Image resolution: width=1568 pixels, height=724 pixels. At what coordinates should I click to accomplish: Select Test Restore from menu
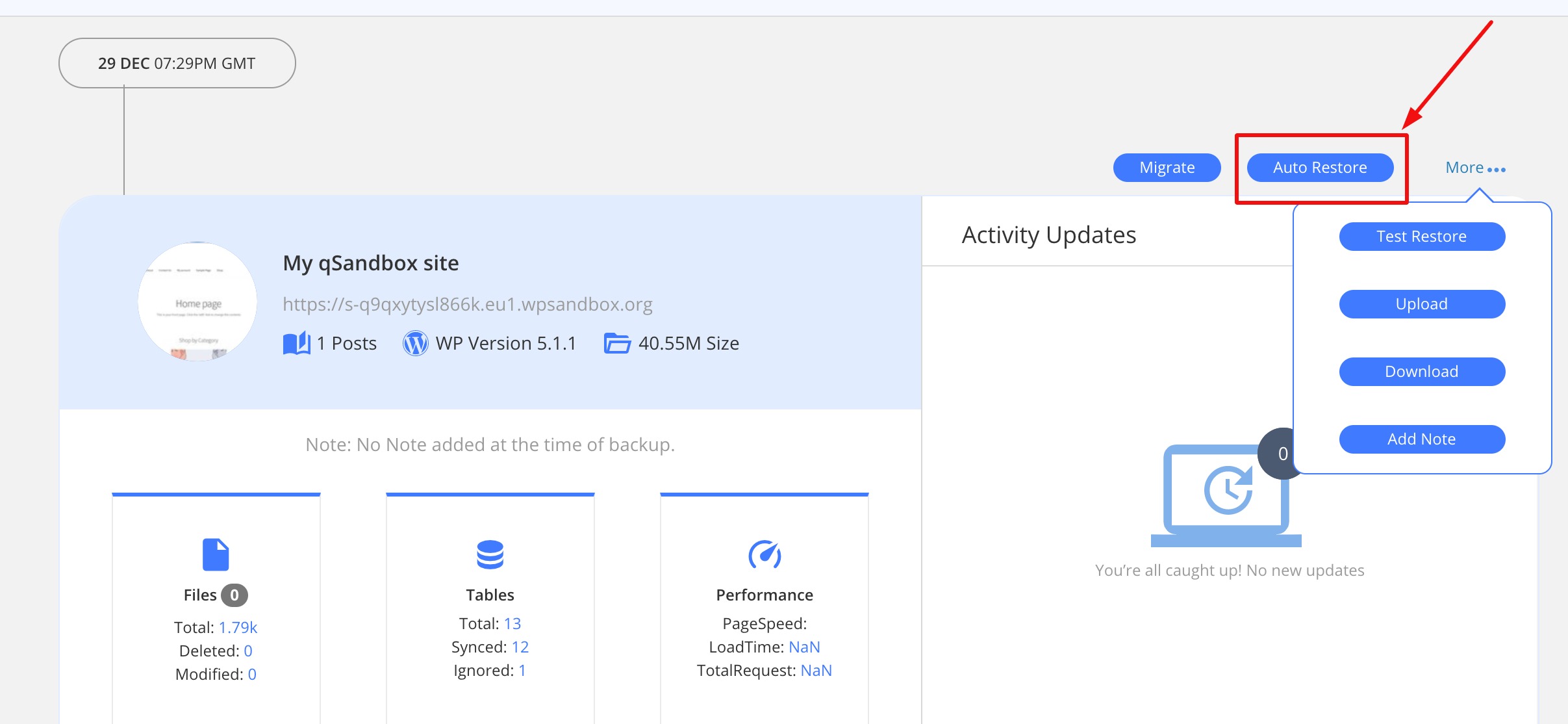1421,237
